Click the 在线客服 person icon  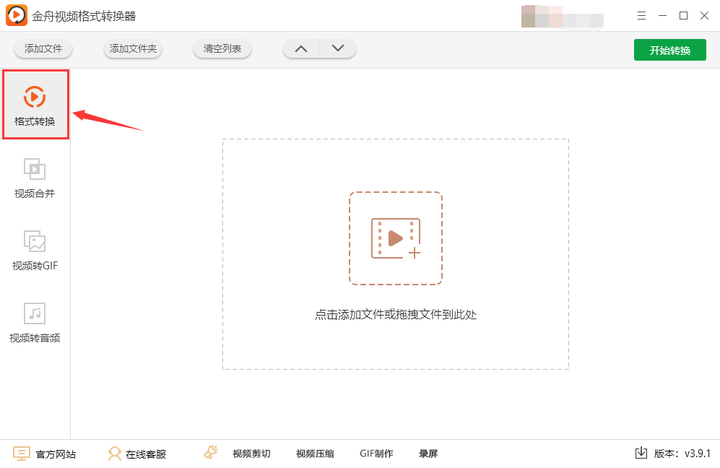114,454
